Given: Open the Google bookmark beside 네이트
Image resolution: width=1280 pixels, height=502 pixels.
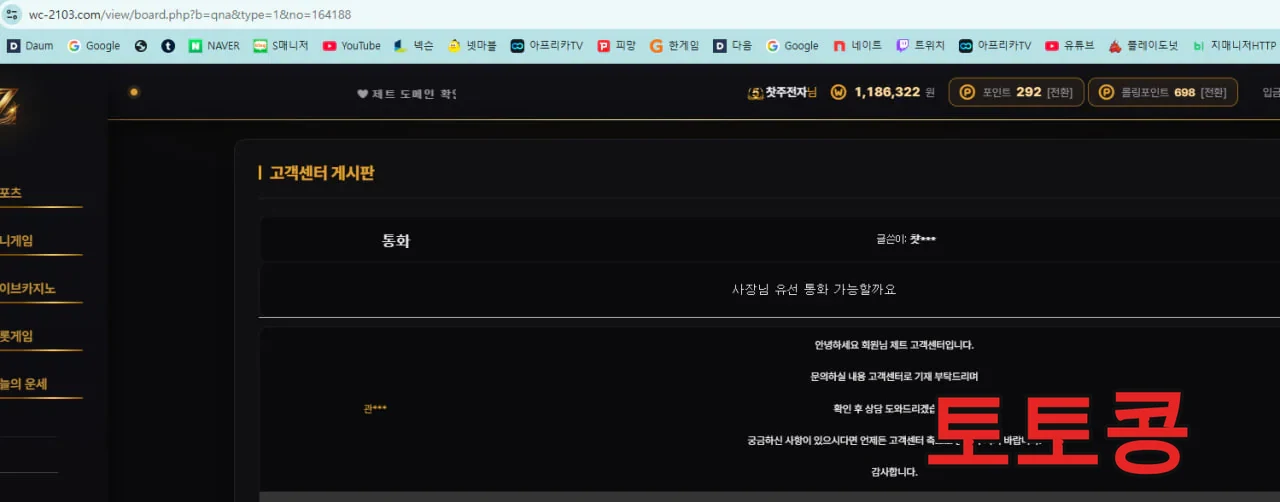Looking at the screenshot, I should pos(792,45).
